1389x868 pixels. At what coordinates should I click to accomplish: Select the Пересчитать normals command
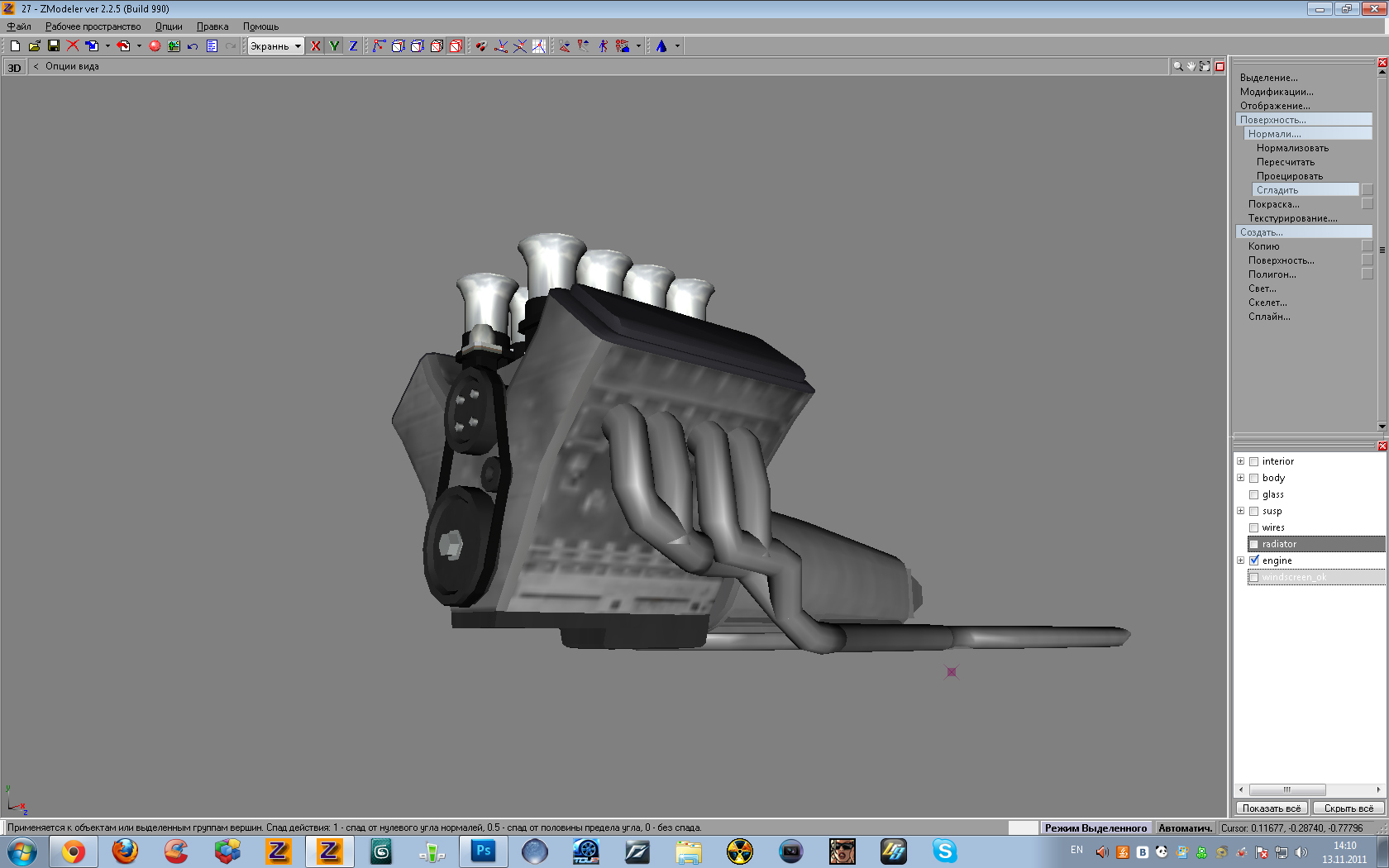(x=1285, y=162)
